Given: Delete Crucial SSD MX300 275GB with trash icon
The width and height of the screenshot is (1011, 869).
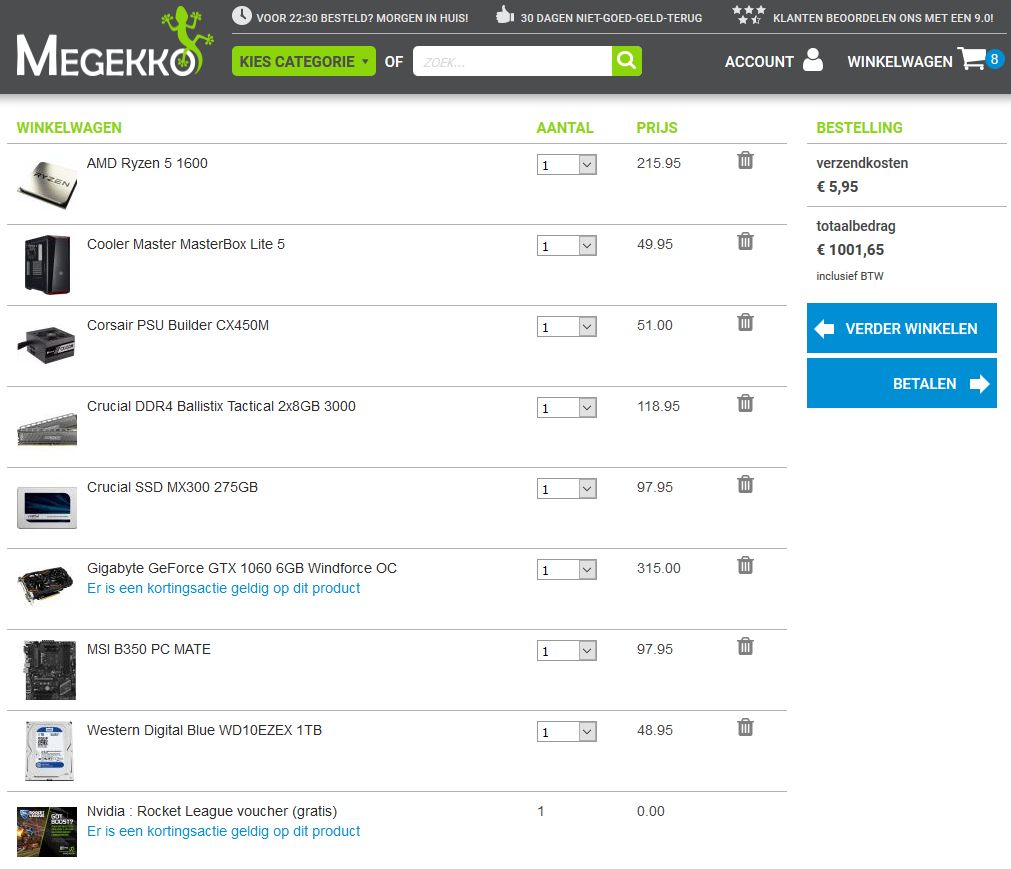Looking at the screenshot, I should click(745, 484).
